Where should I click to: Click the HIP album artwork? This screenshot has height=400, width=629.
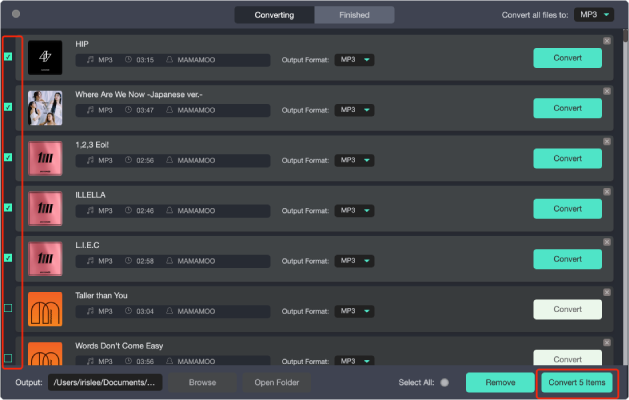pos(45,59)
